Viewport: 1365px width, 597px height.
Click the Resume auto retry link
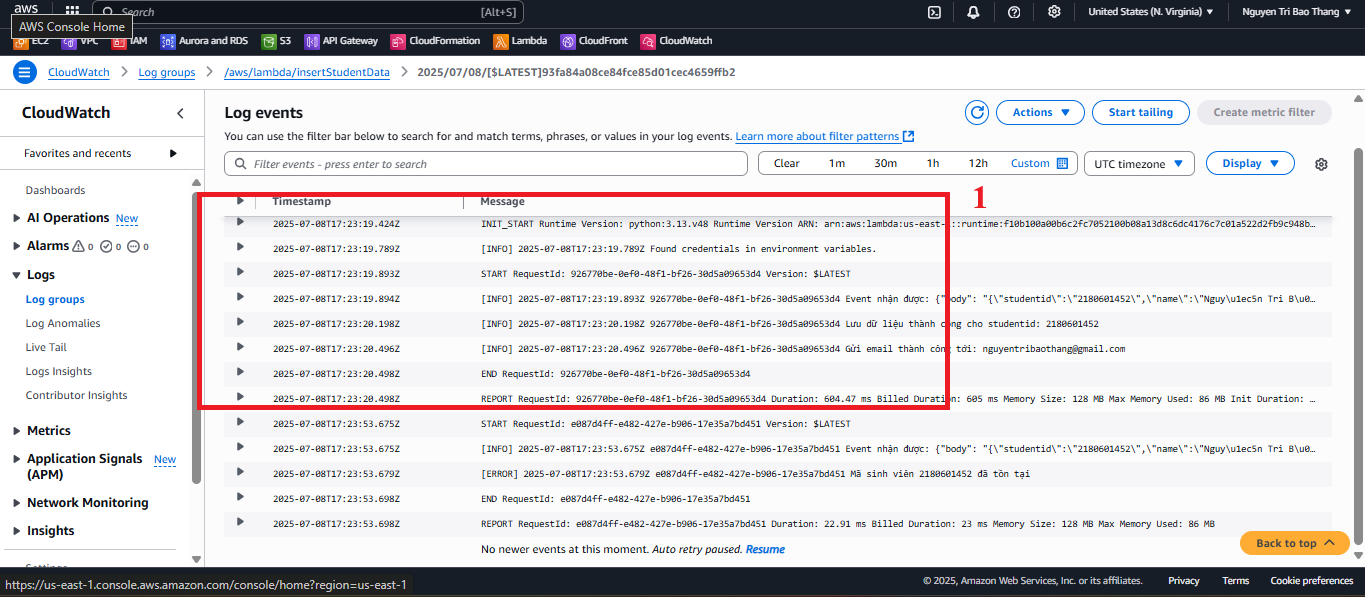coord(765,549)
